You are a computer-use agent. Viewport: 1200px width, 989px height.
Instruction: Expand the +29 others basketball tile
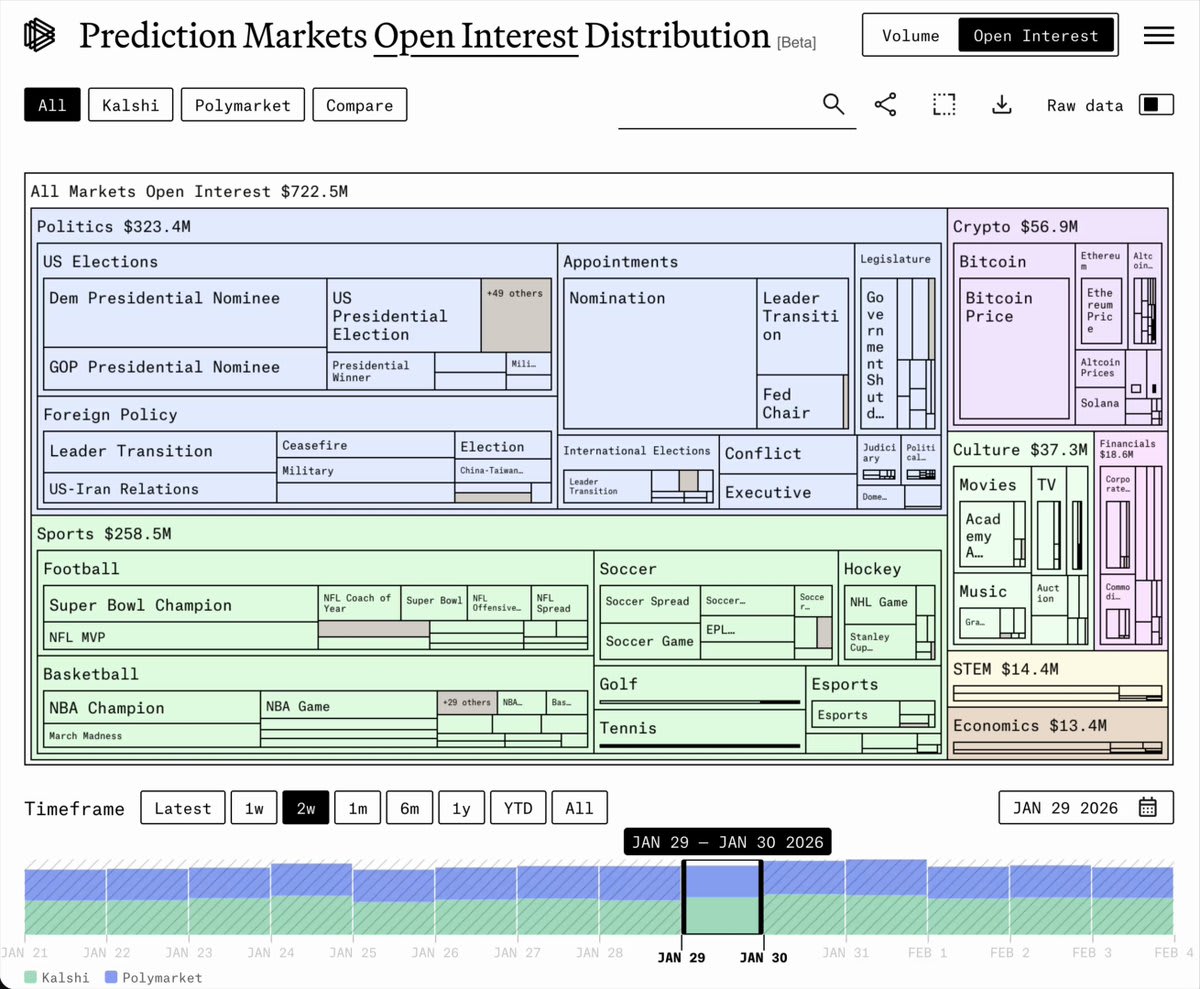[467, 702]
